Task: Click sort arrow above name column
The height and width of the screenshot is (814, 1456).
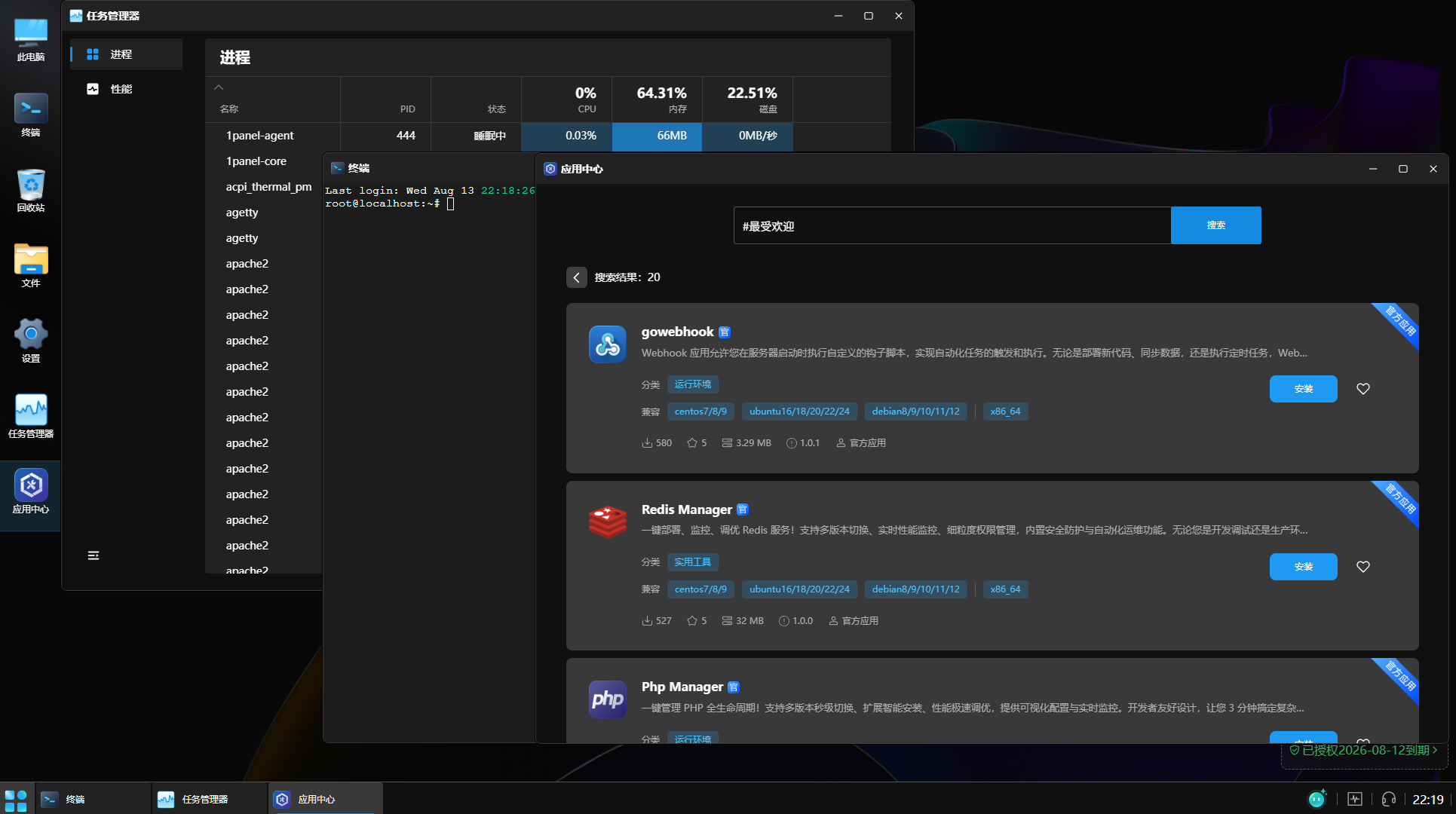Action: pyautogui.click(x=219, y=87)
